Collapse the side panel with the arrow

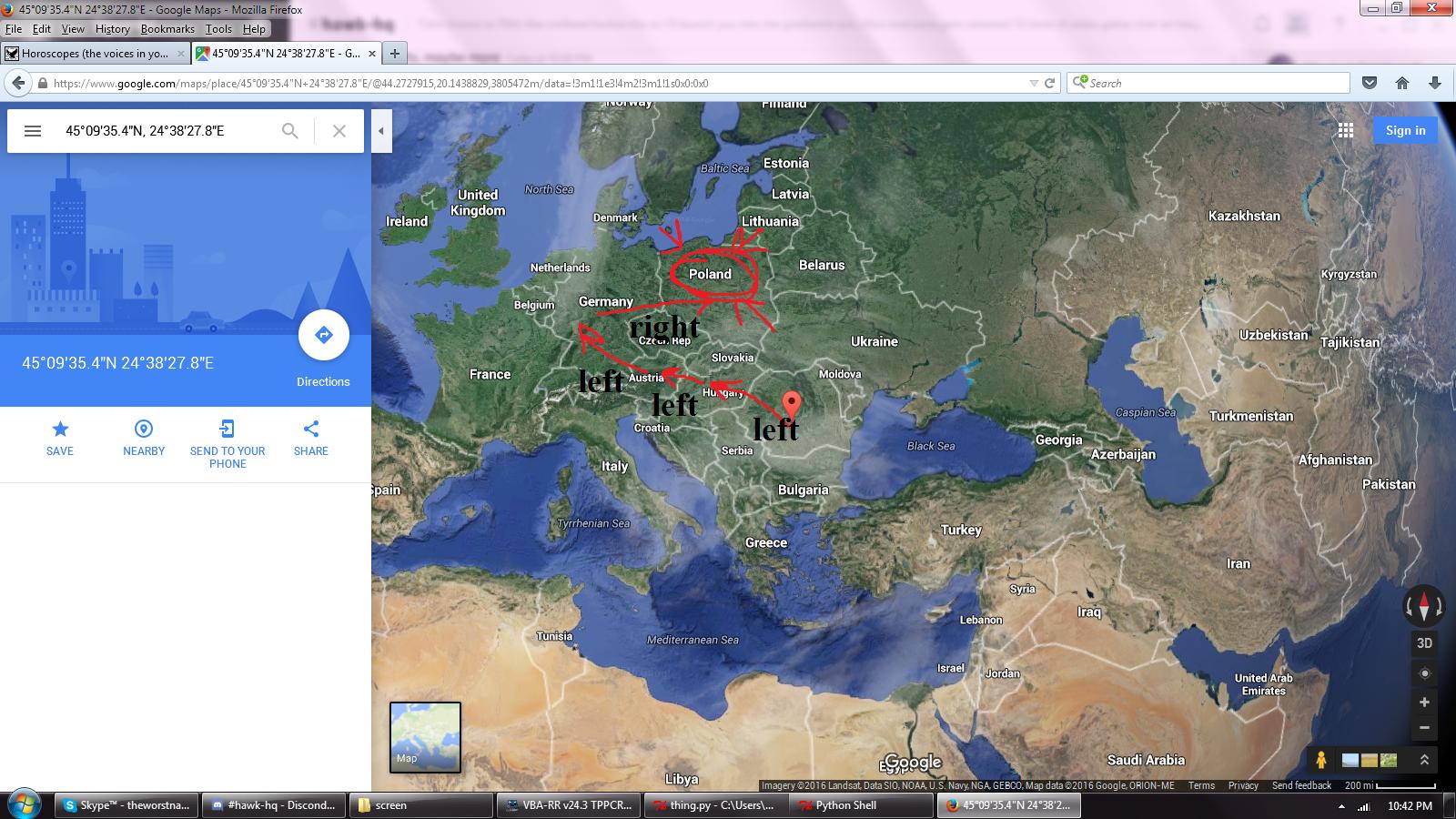[381, 131]
